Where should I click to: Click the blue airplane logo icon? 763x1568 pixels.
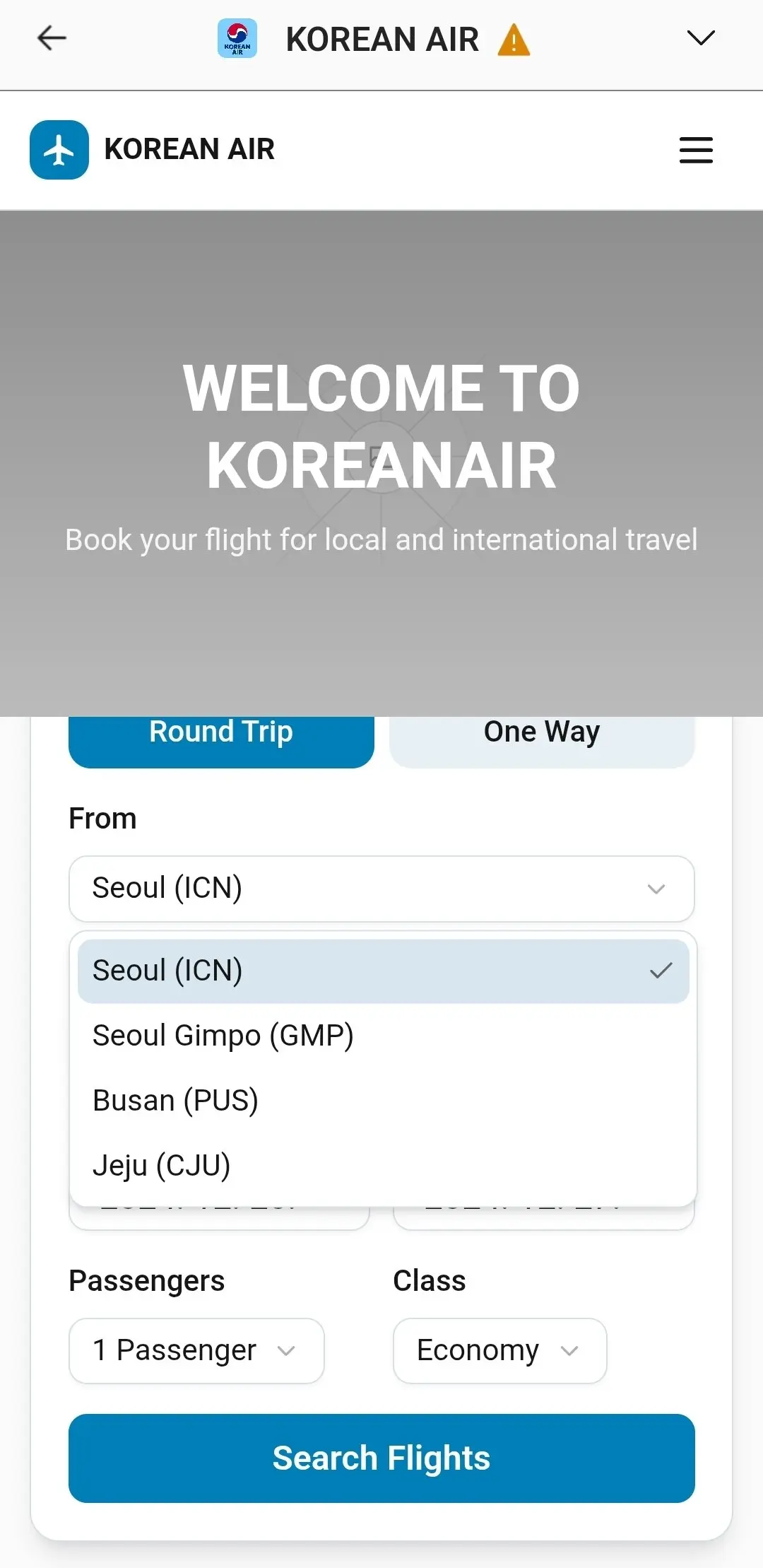[59, 150]
